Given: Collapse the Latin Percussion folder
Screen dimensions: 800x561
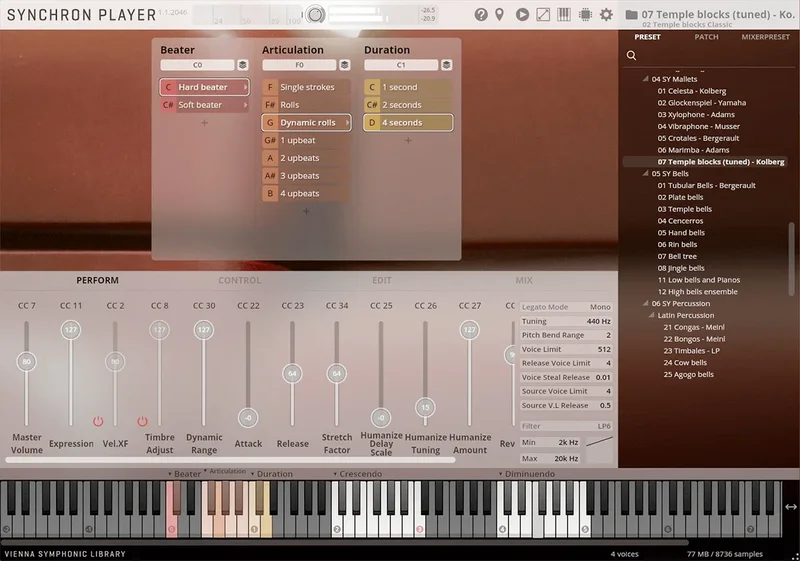Looking at the screenshot, I should [x=652, y=315].
